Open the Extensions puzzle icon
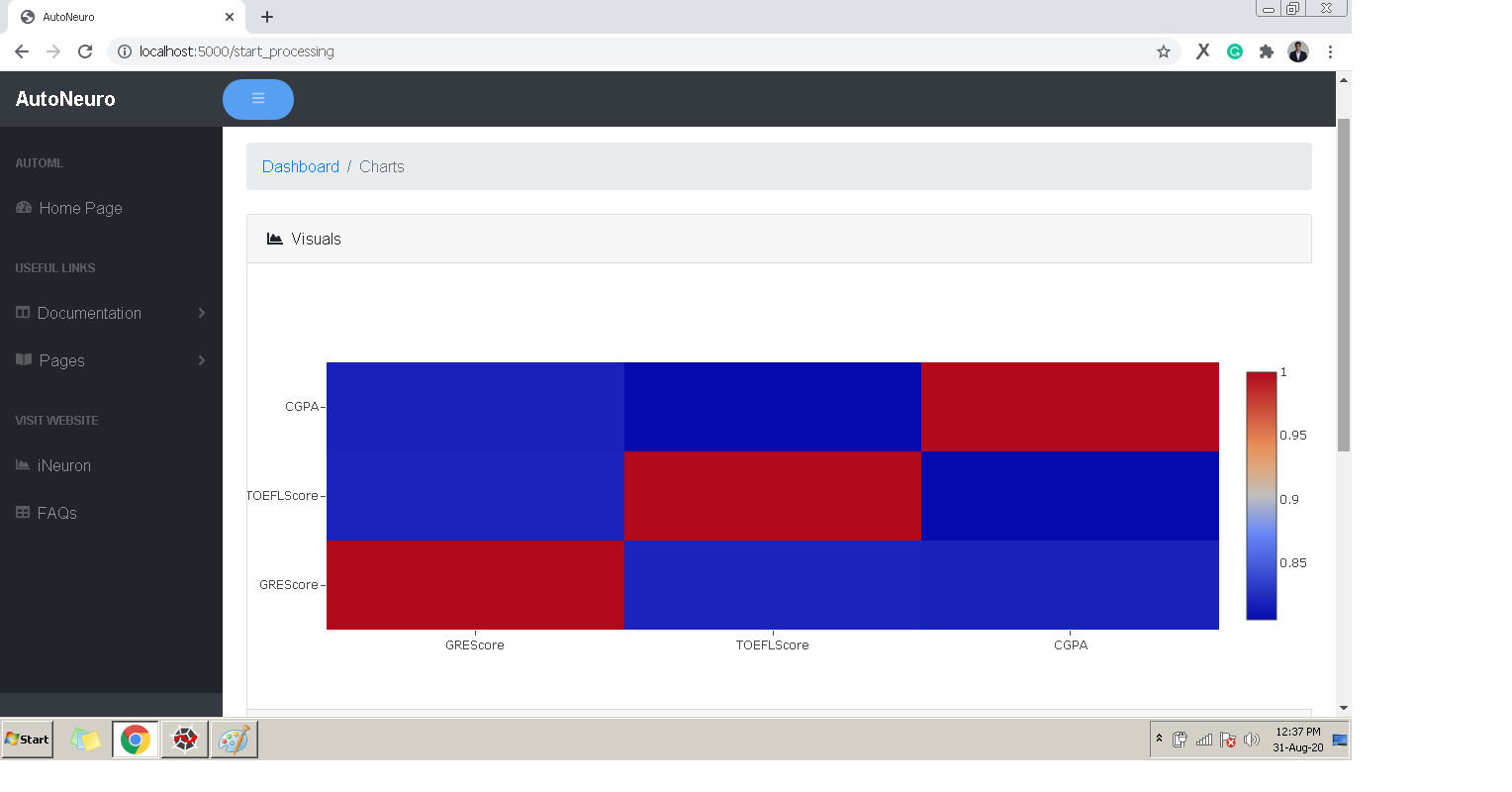 (x=1267, y=51)
